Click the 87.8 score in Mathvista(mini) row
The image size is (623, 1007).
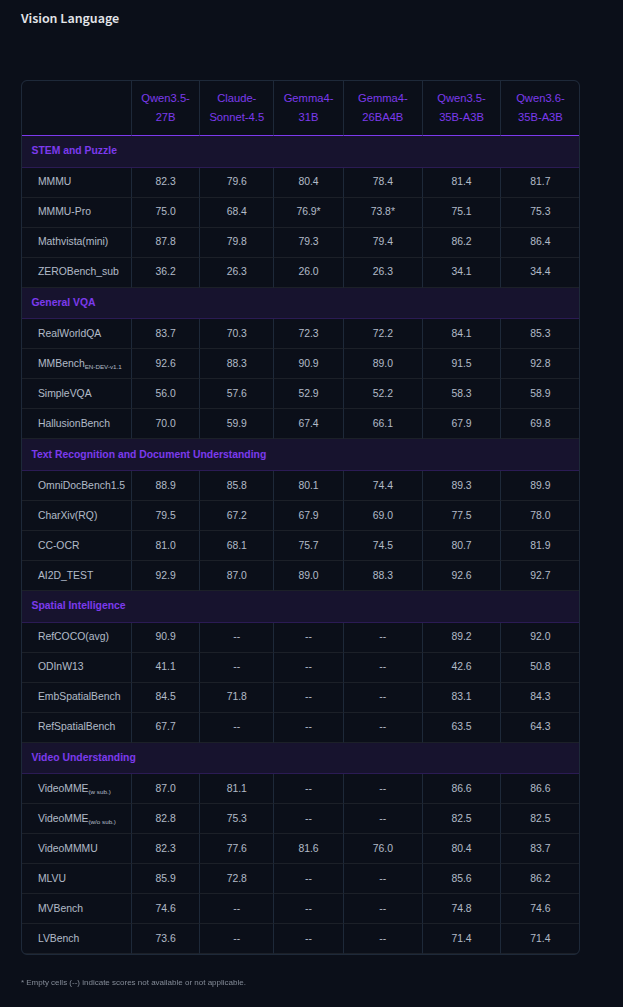(x=165, y=241)
